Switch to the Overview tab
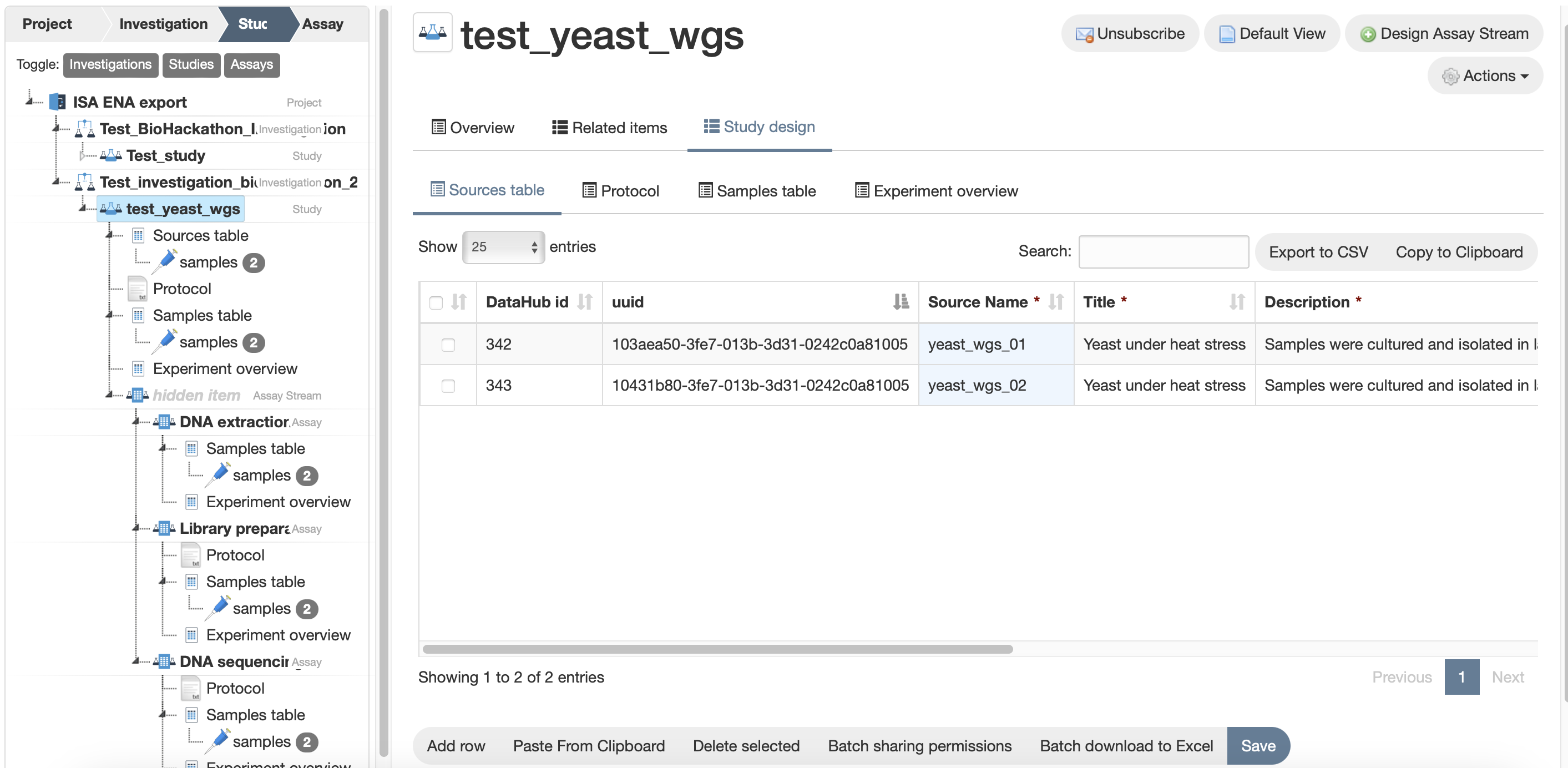 coord(473,128)
